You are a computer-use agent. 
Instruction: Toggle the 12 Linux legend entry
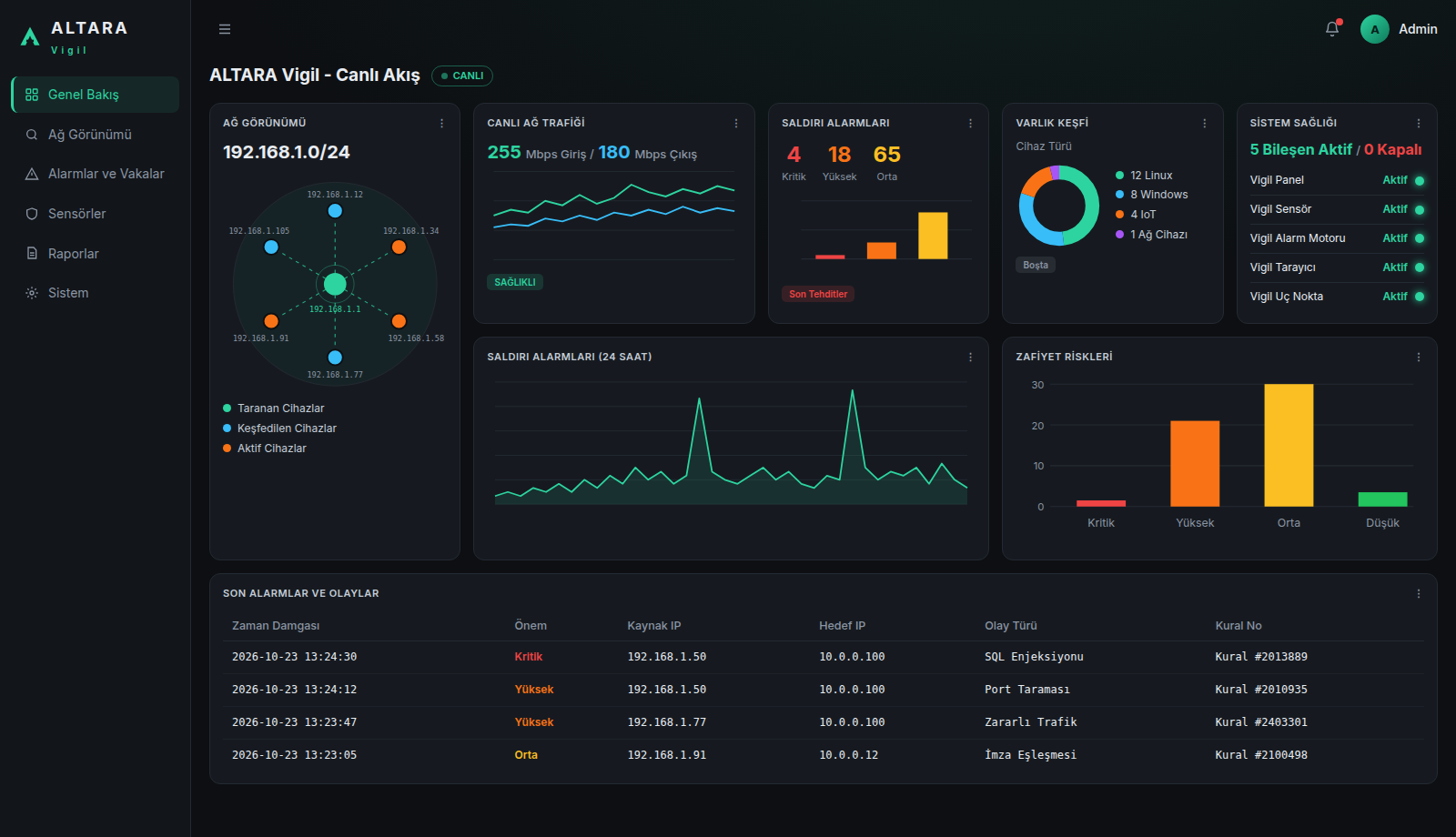pos(1144,176)
